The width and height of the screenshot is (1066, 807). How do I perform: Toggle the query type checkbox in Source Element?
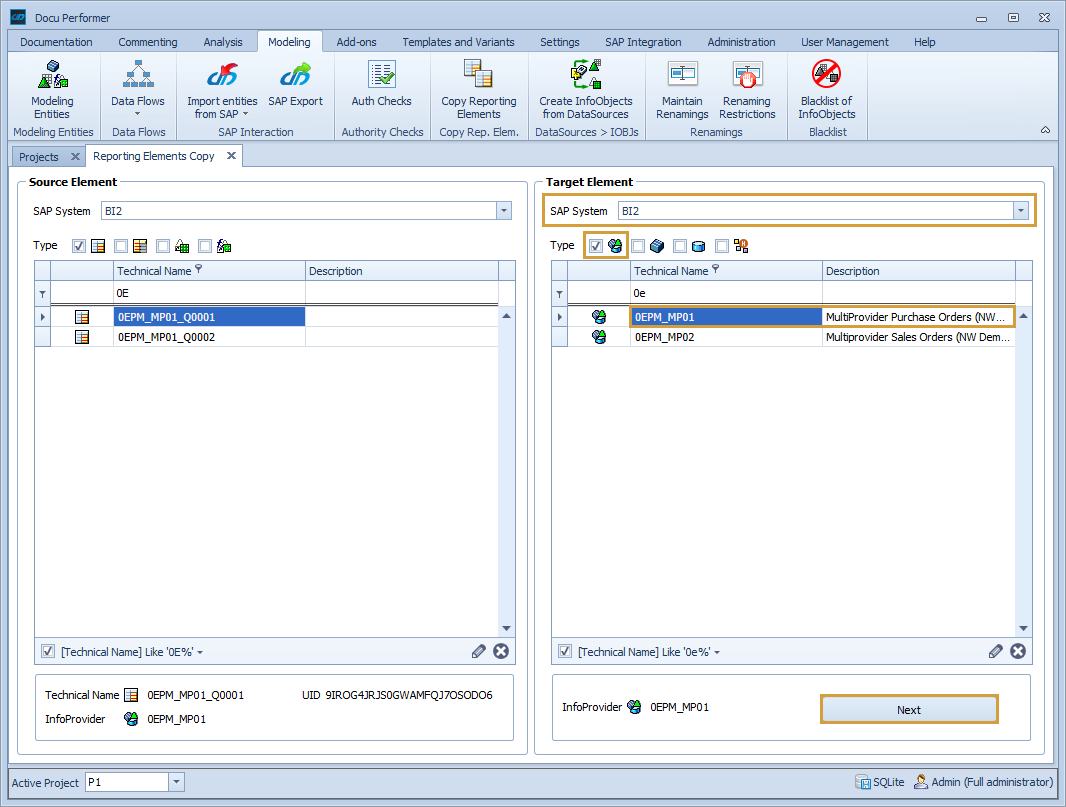pyautogui.click(x=78, y=245)
